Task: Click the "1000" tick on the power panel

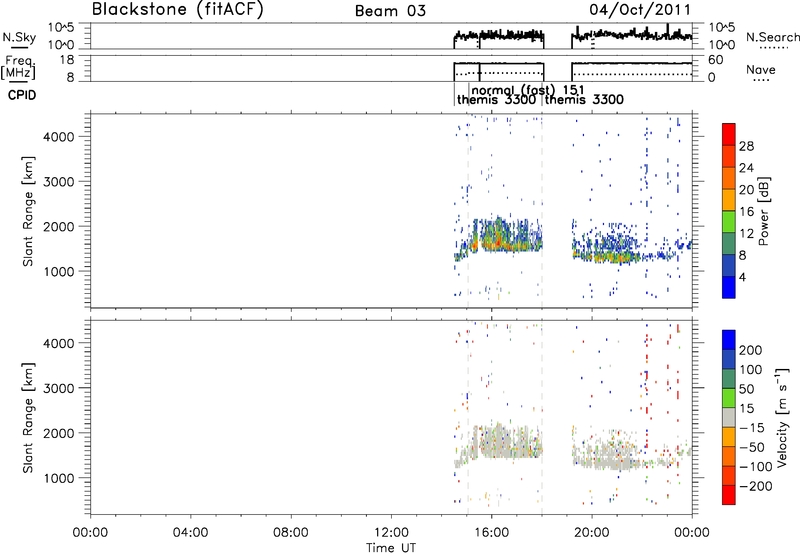Action: (x=59, y=271)
